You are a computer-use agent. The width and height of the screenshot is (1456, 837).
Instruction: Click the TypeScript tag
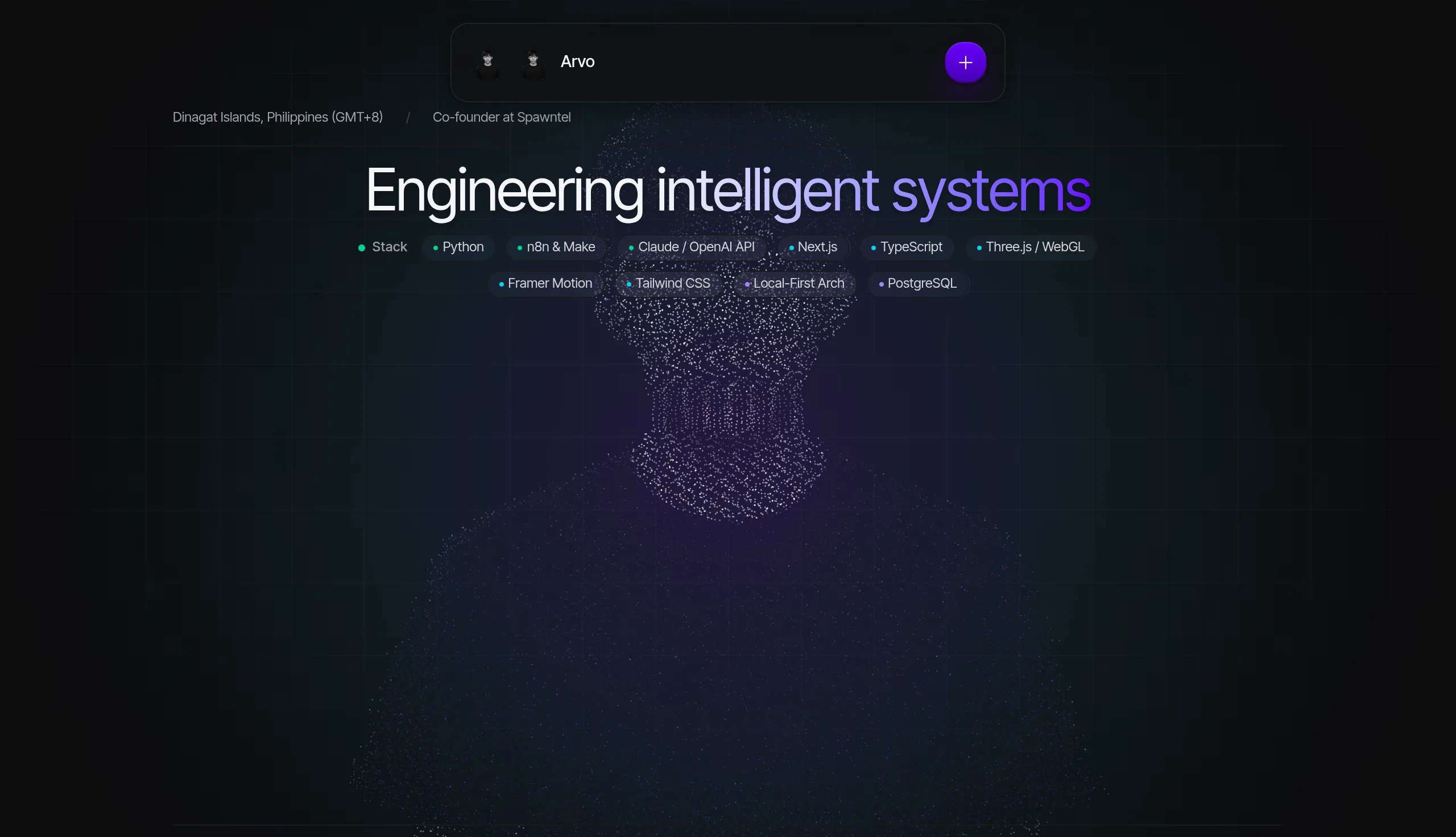click(x=907, y=247)
